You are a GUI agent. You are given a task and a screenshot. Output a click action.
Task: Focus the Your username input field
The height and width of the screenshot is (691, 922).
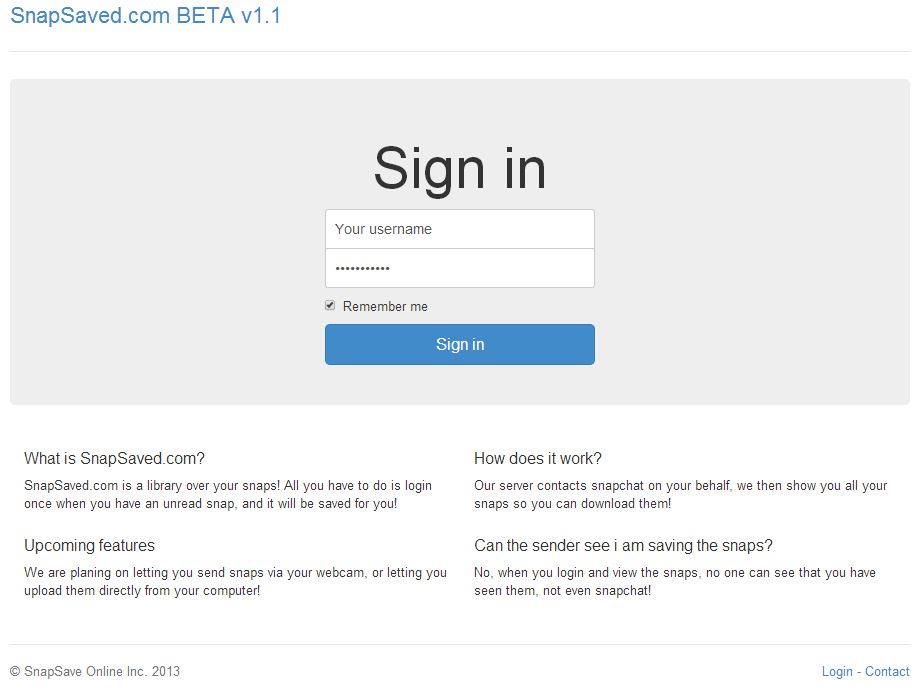click(459, 229)
